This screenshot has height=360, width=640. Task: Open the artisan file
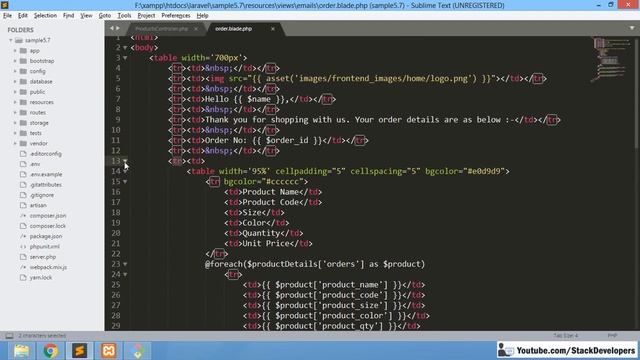tap(38, 205)
